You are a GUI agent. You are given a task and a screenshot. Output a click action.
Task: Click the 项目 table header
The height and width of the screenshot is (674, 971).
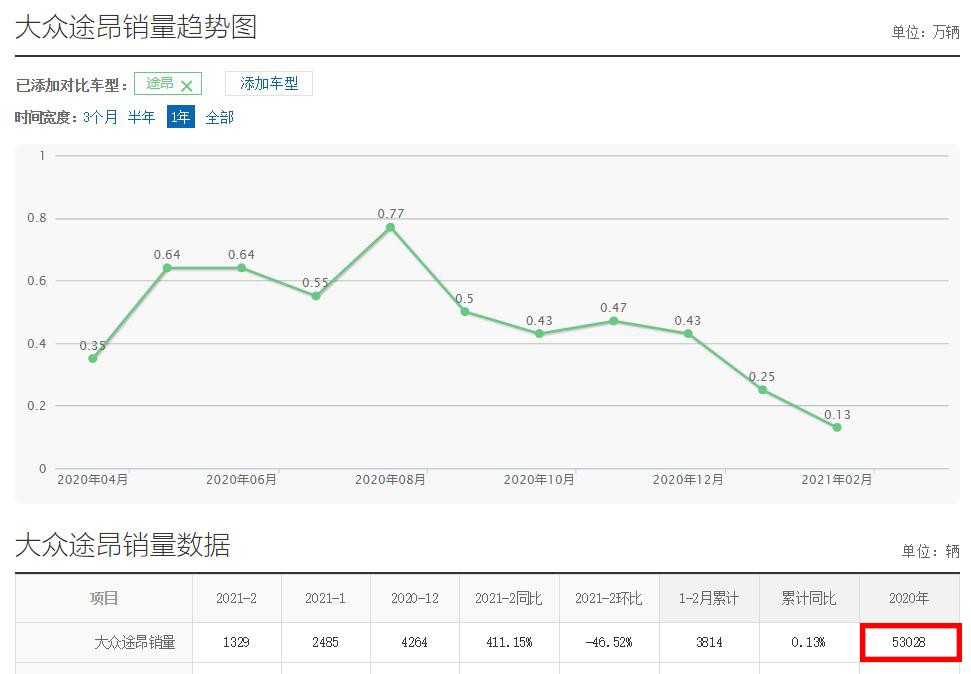(104, 598)
